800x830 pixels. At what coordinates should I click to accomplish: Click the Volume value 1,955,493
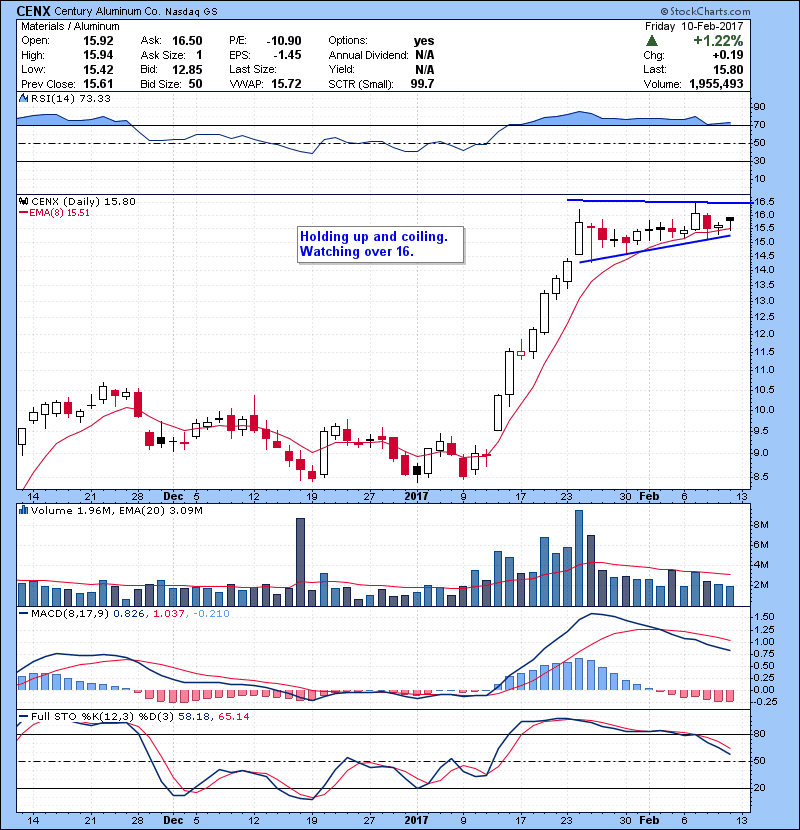(716, 84)
